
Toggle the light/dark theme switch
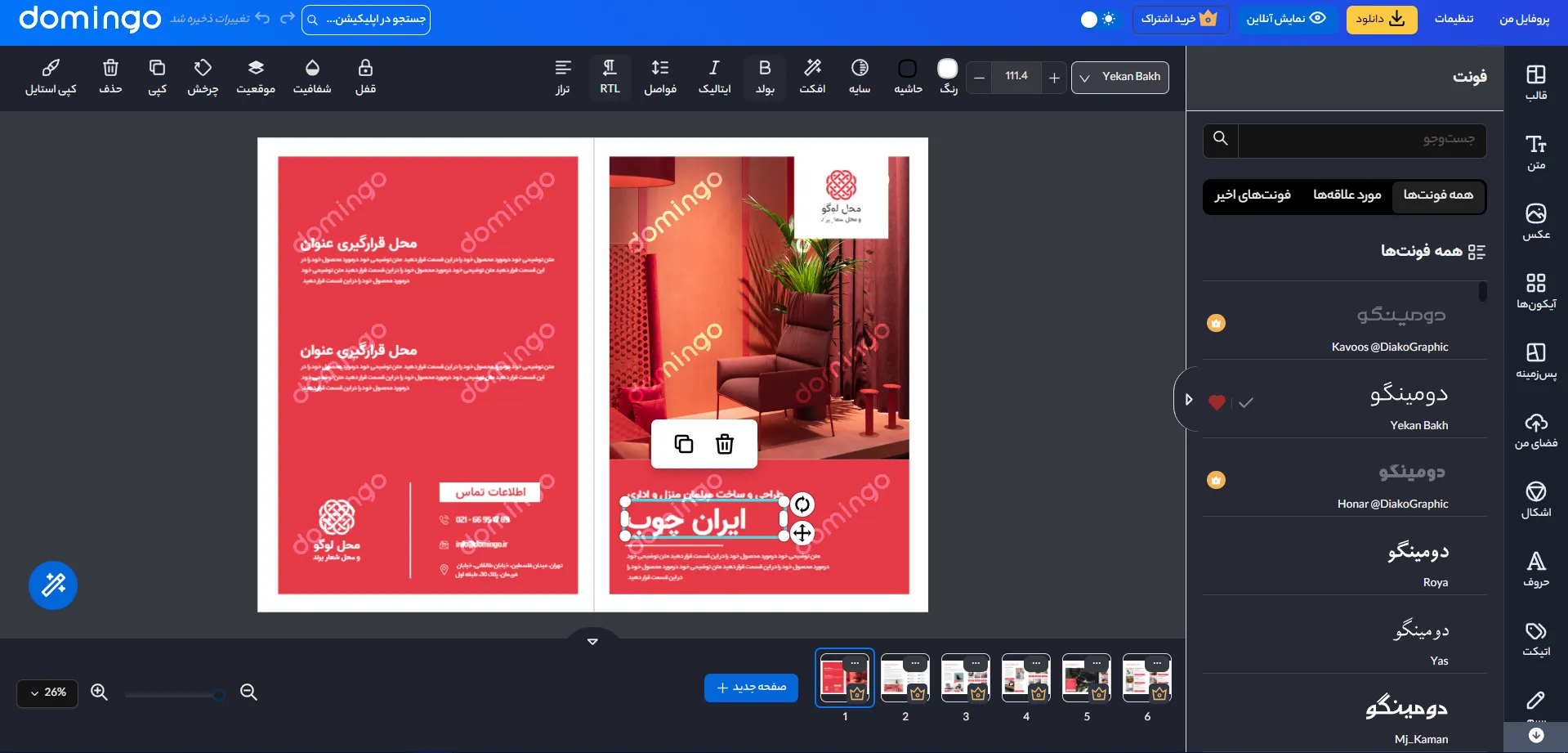[x=1097, y=19]
